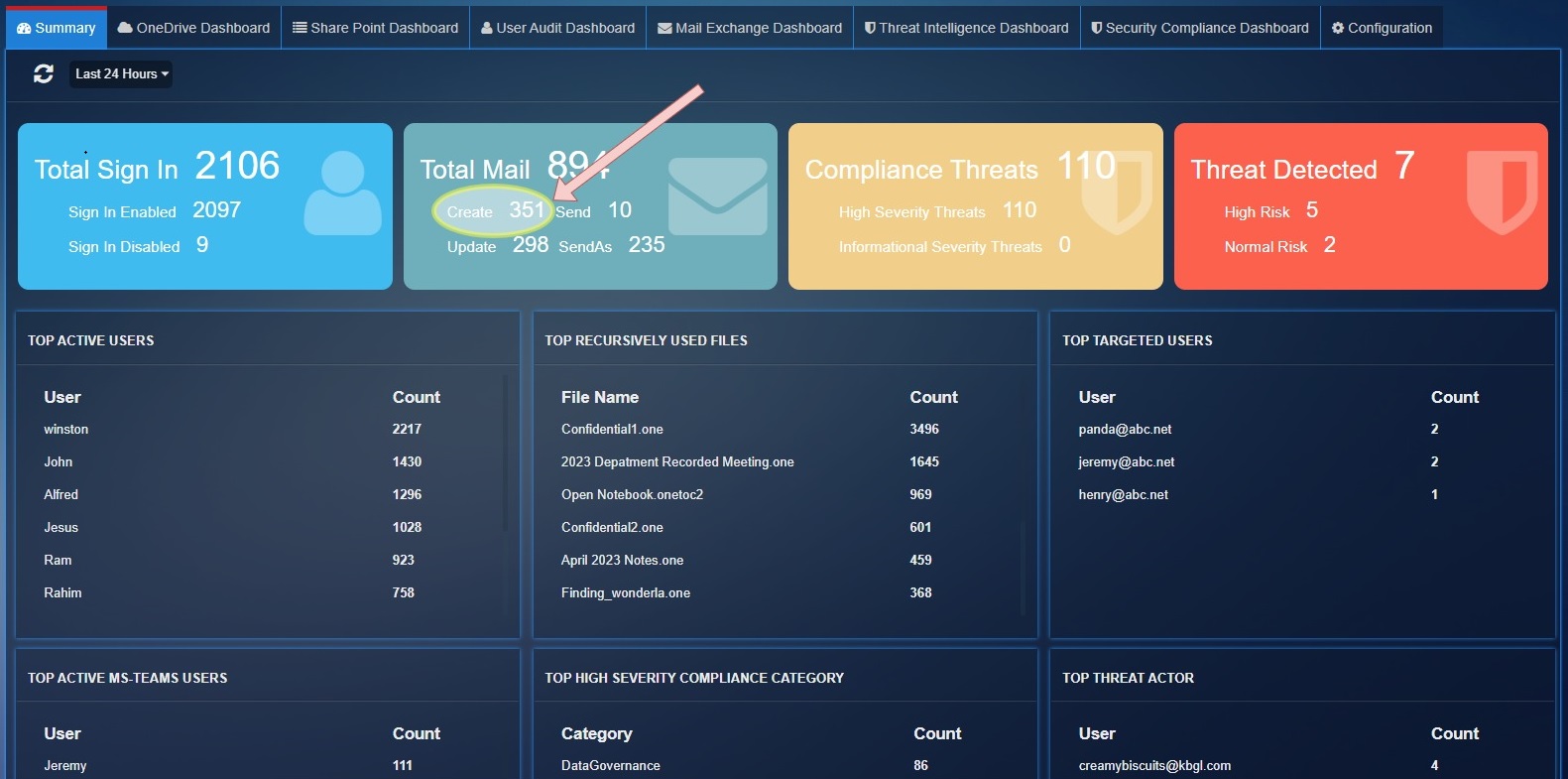Select user Jesus in Top Active Users
Image resolution: width=1568 pixels, height=779 pixels.
click(x=61, y=528)
